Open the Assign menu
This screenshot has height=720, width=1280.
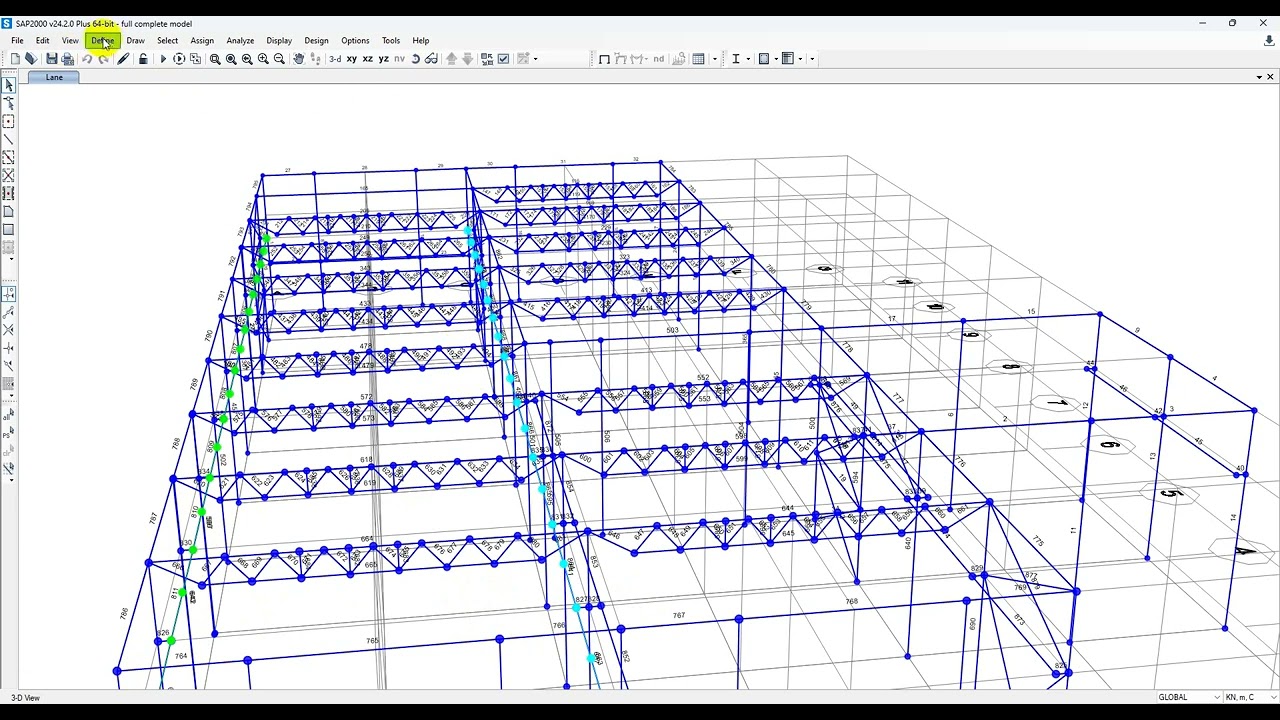pyautogui.click(x=202, y=41)
